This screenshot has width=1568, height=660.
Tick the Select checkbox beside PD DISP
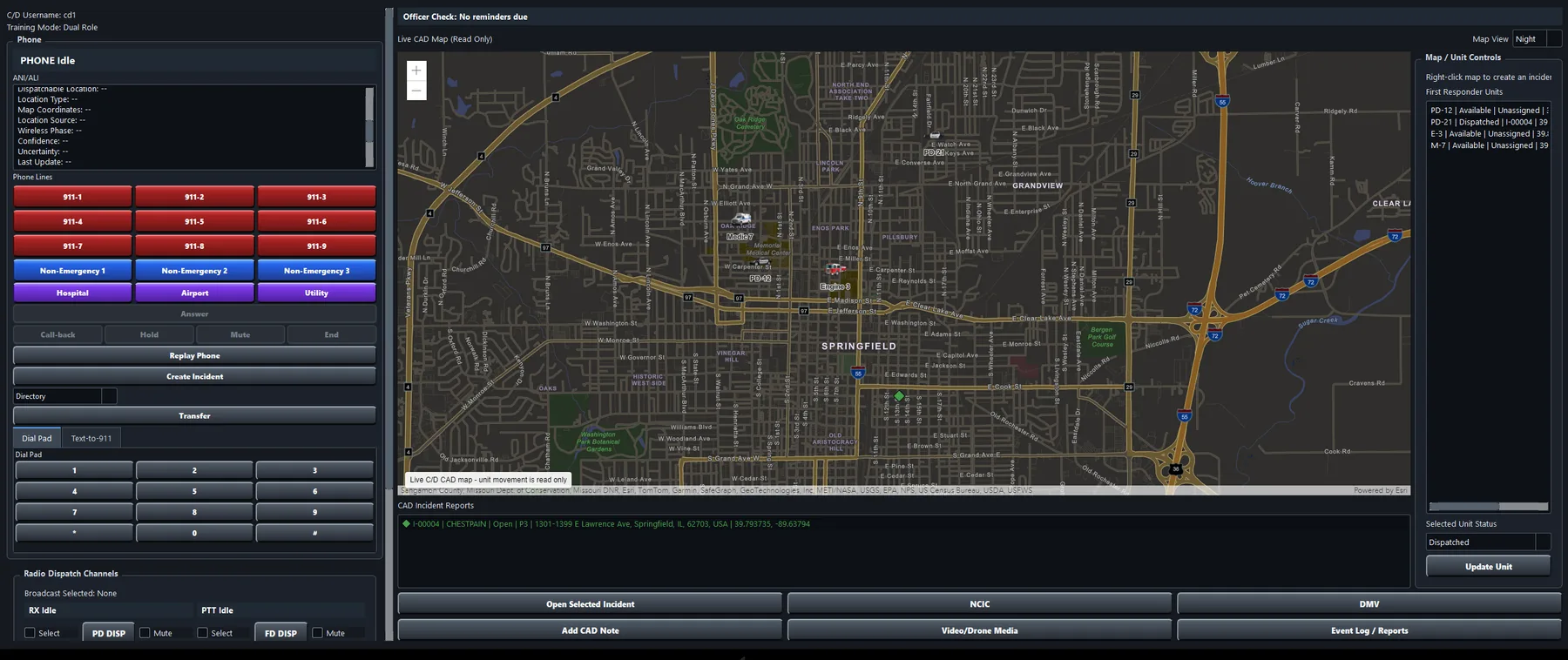pyautogui.click(x=30, y=633)
